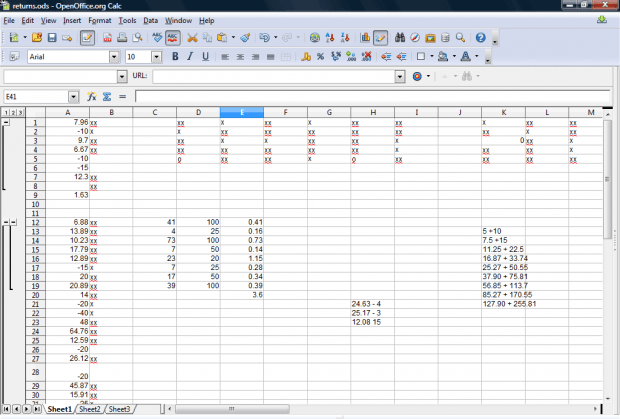Apply Percent number format
This screenshot has height=419, width=620.
pos(321,57)
